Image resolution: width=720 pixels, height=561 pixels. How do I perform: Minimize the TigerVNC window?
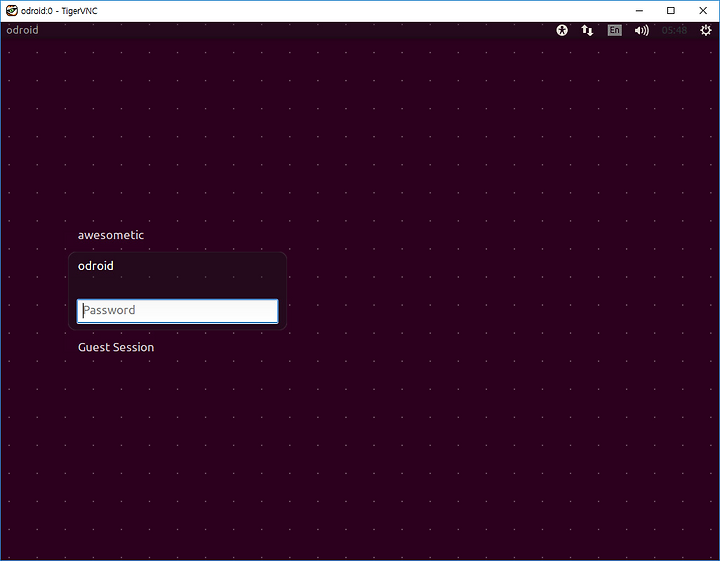pos(639,11)
